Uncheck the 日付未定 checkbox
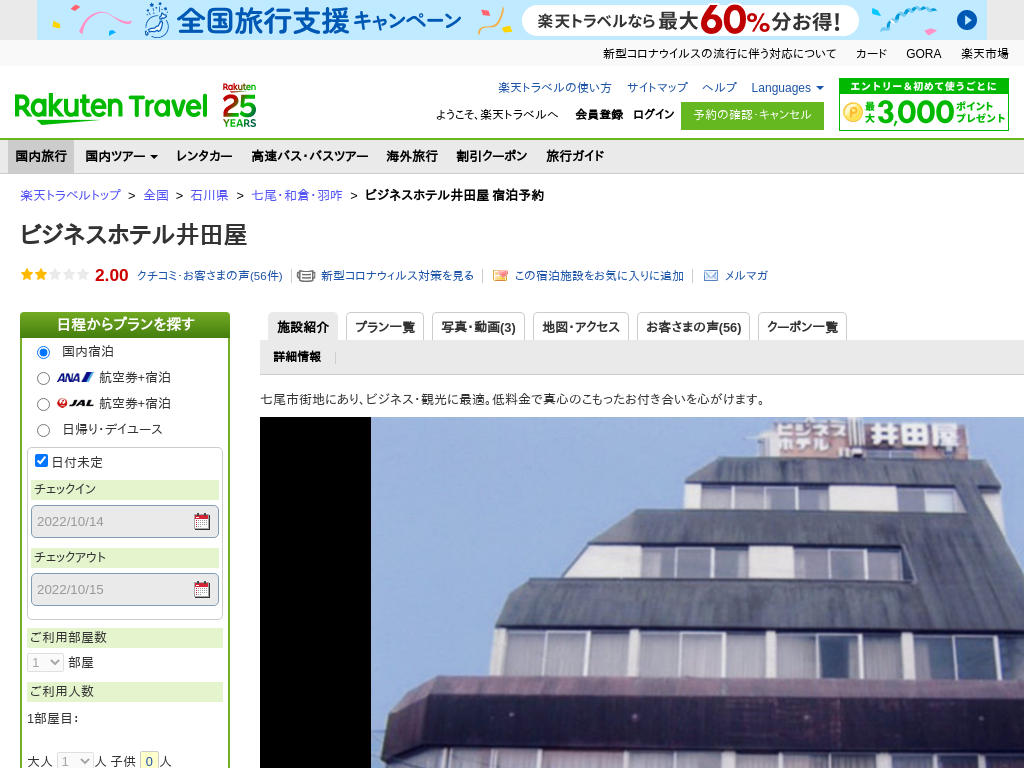1024x768 pixels. [x=41, y=460]
